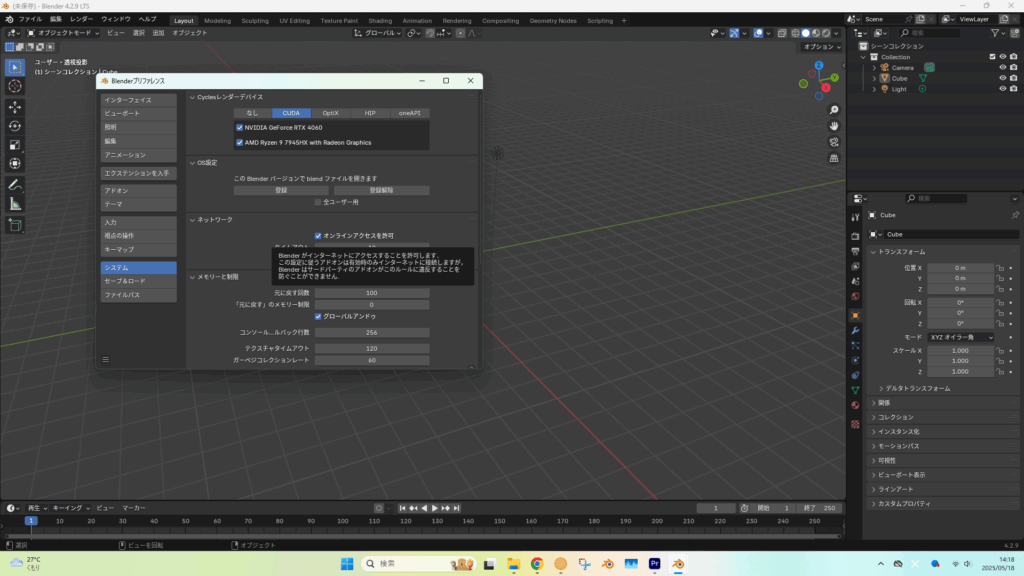Uncheck the NVIDIA GeForce RTX 4060 device
Image resolution: width=1024 pixels, height=576 pixels.
click(x=240, y=128)
